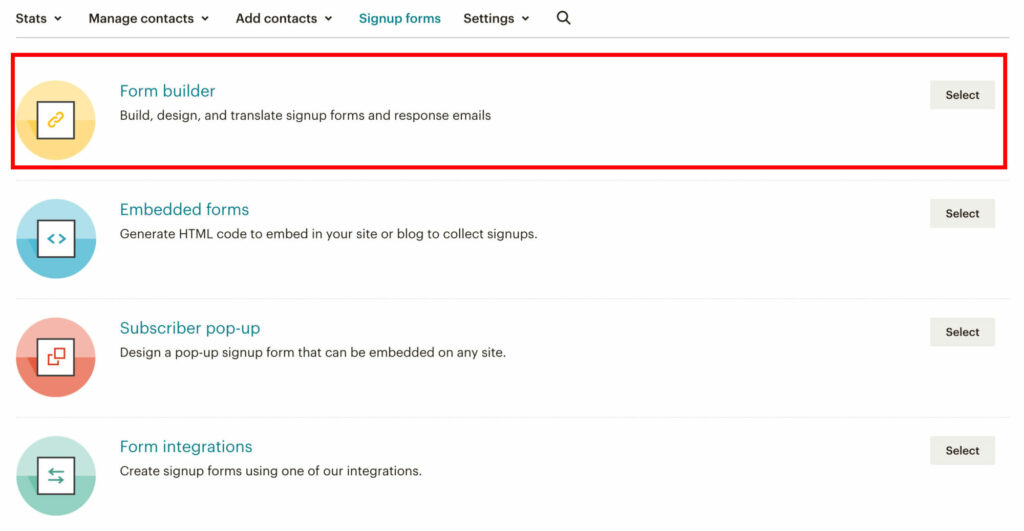
Task: Click the Embedded forms HTML code description
Action: 328,234
